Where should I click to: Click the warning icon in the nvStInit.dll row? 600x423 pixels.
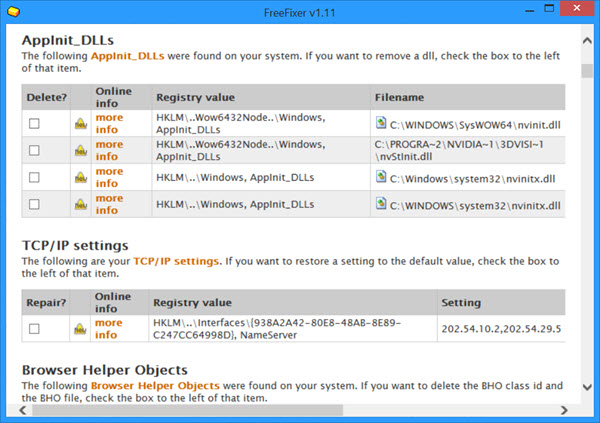point(81,150)
